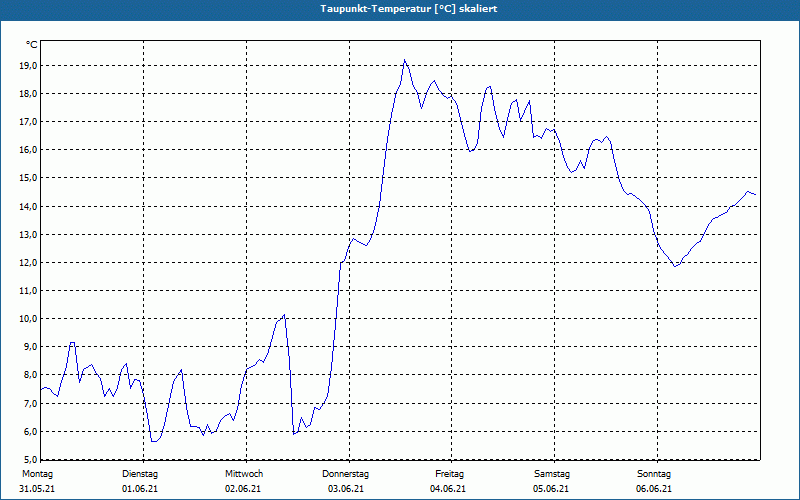This screenshot has width=800, height=500.
Task: Select the Montag day label
Action: [x=37, y=474]
